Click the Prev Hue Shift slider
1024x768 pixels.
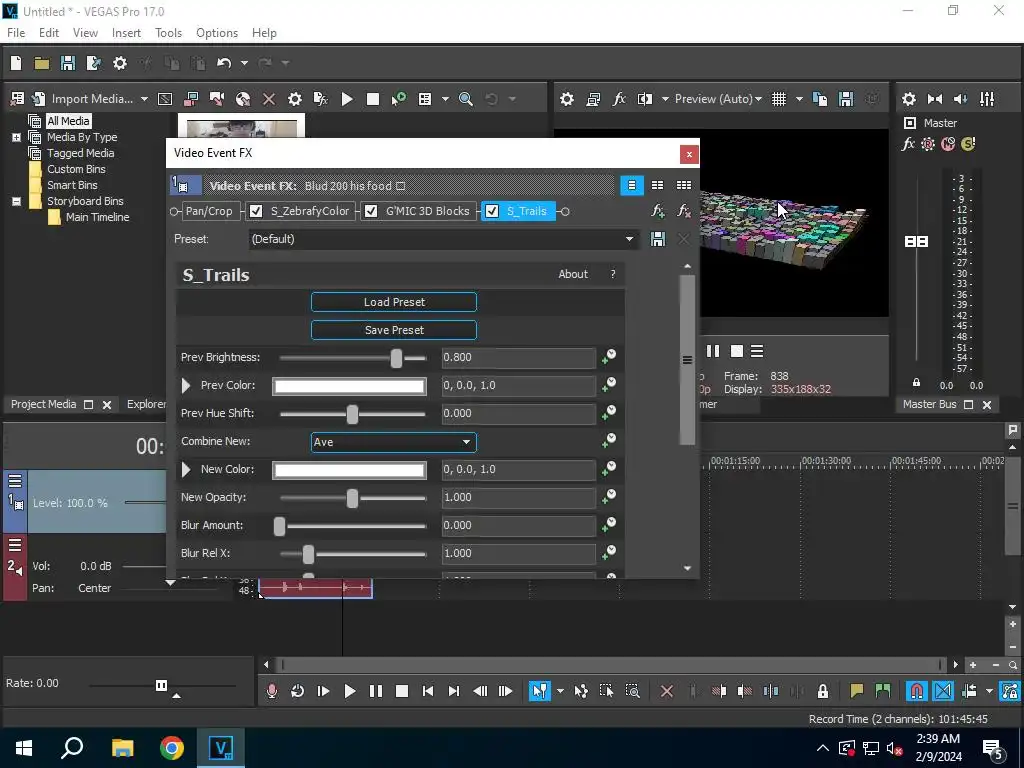353,414
